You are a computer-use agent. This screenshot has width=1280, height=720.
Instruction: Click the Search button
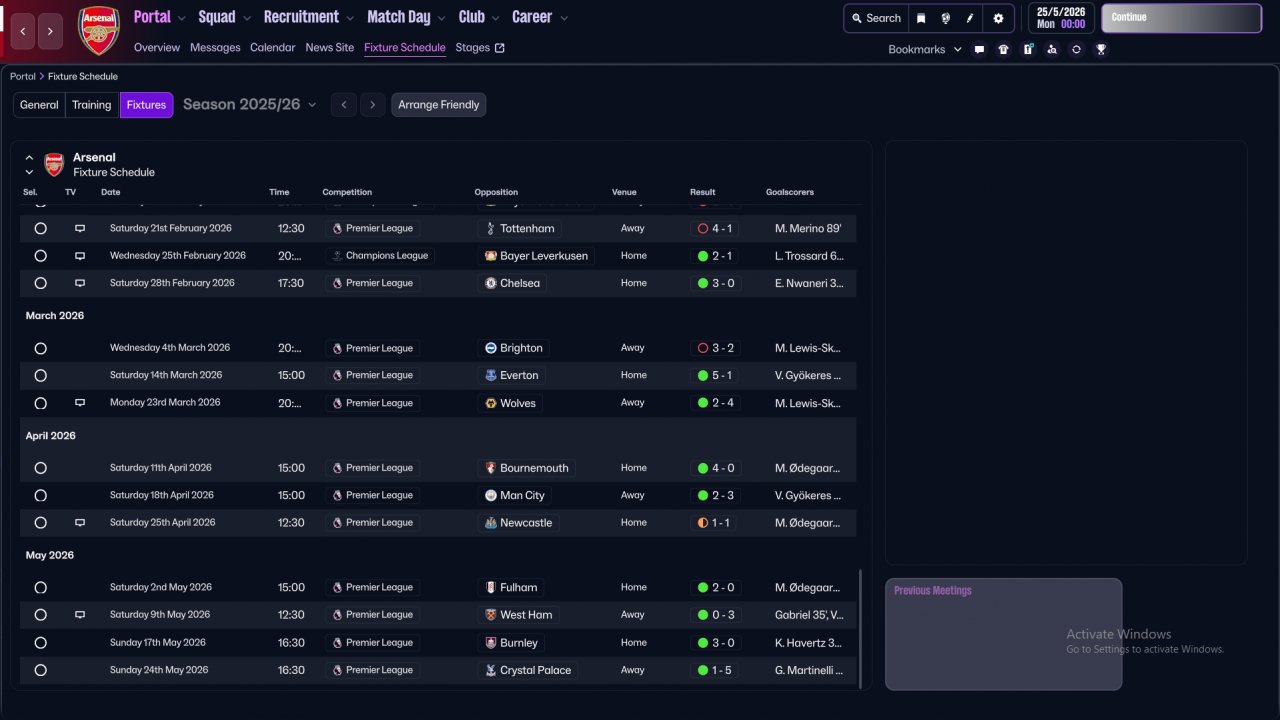click(x=875, y=18)
